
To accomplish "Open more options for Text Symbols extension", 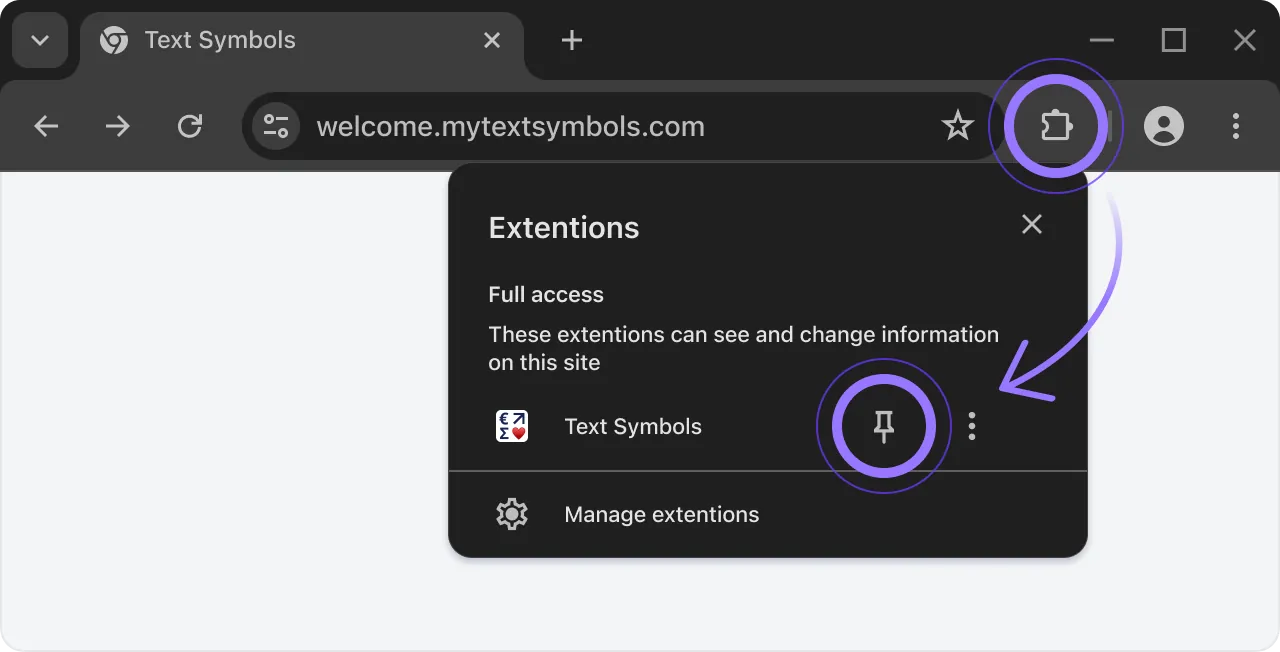I will pyautogui.click(x=971, y=426).
